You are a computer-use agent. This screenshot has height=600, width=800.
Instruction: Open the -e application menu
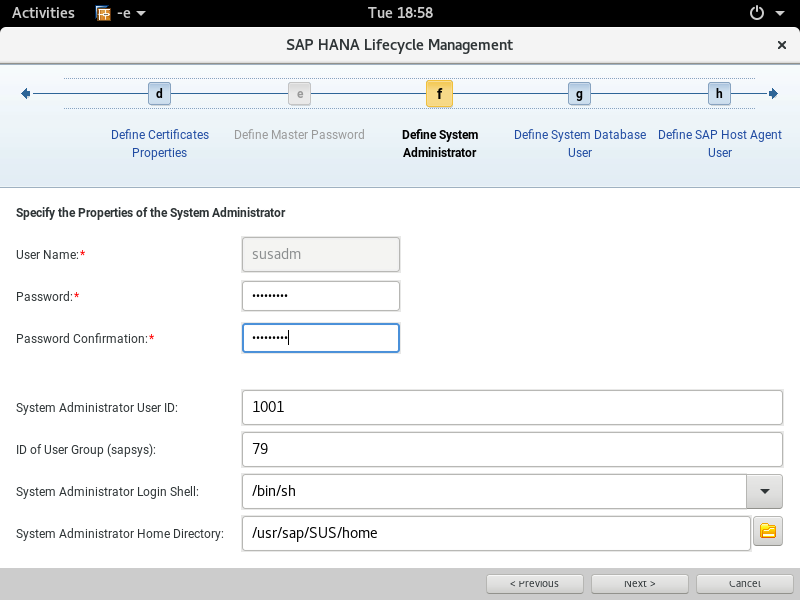pos(121,13)
